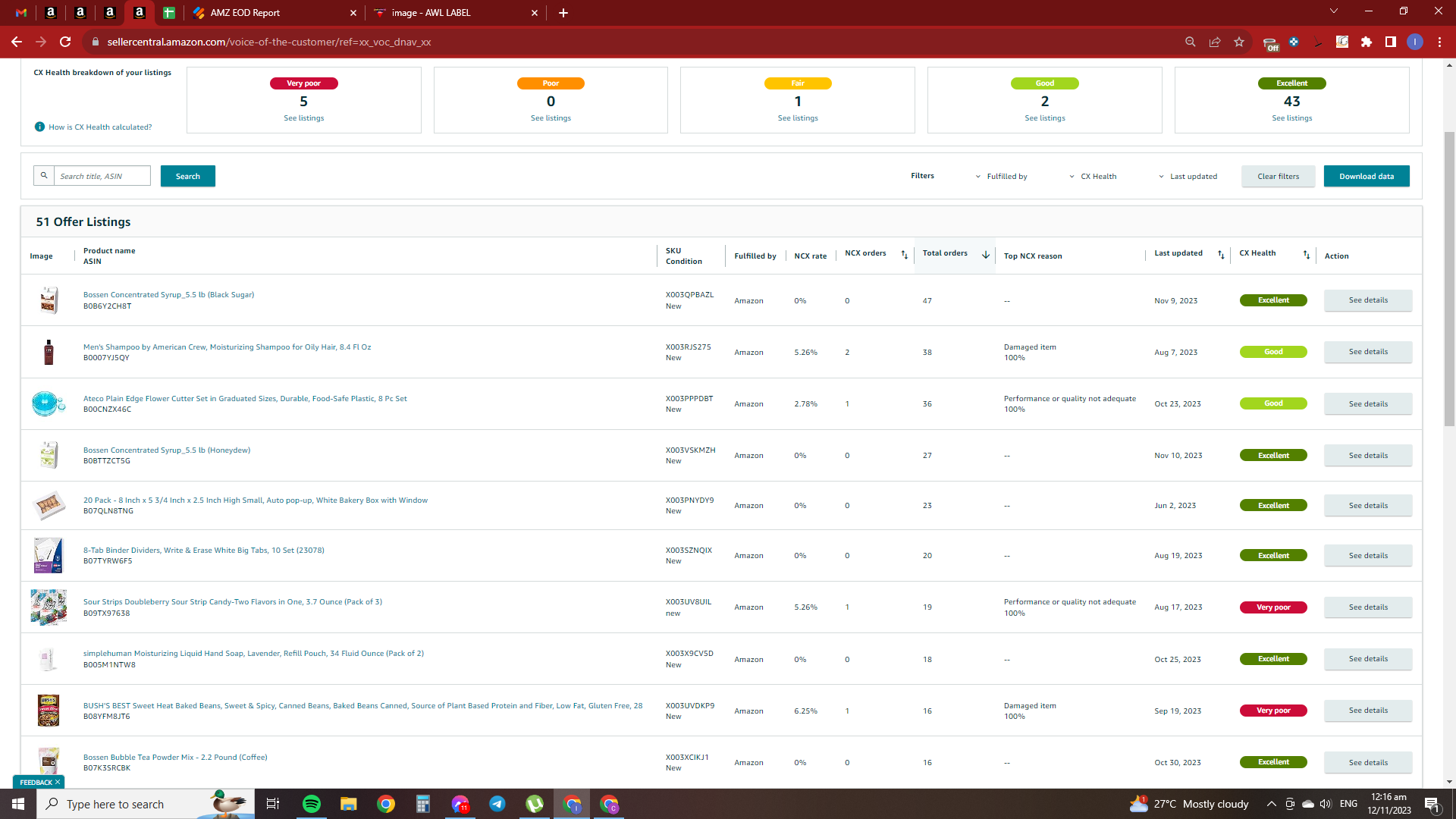Open uTorrent from taskbar
The image size is (1456, 819).
point(535,804)
